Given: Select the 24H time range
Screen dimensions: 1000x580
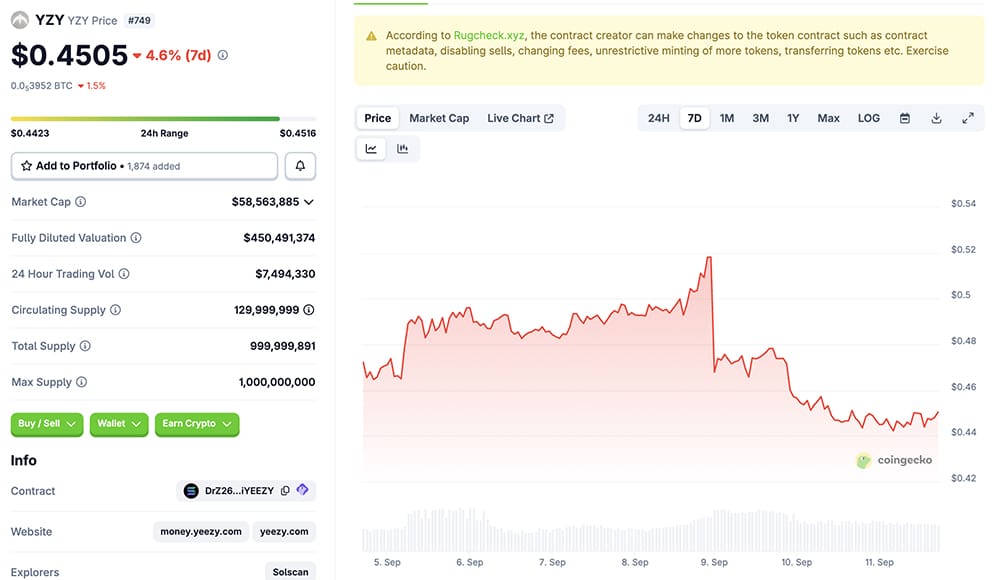Looking at the screenshot, I should click(659, 118).
